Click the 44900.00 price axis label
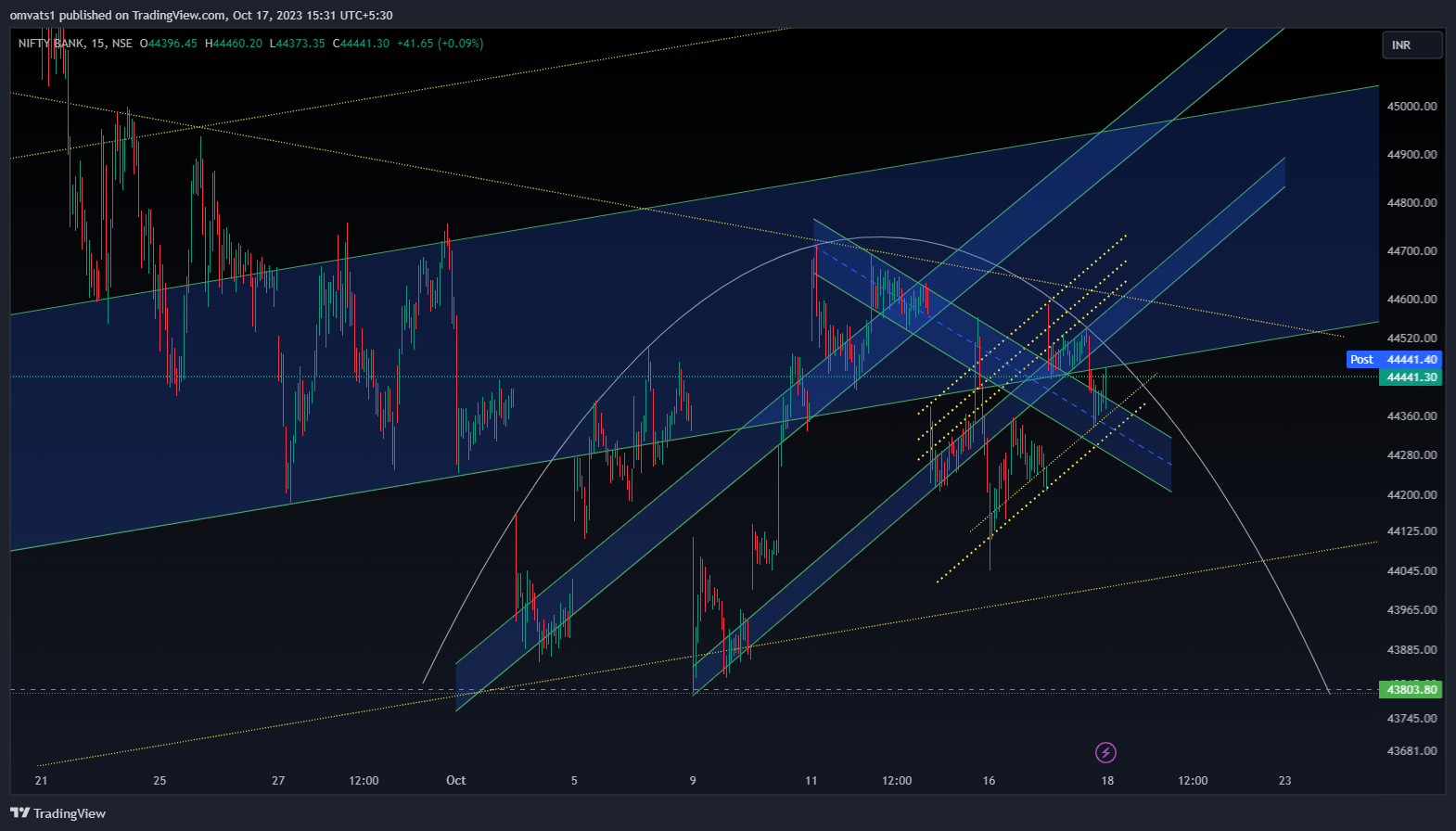1456x831 pixels. pos(1411,155)
